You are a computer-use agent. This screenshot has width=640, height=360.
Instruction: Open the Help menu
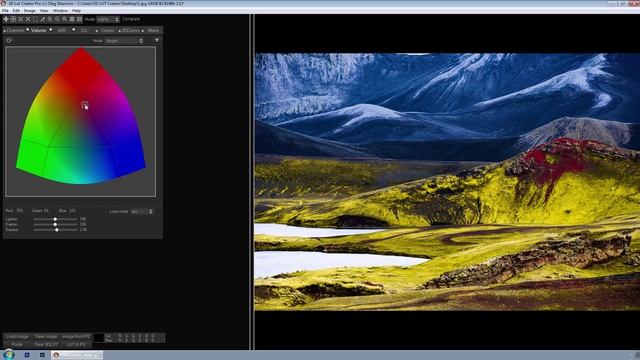click(76, 11)
